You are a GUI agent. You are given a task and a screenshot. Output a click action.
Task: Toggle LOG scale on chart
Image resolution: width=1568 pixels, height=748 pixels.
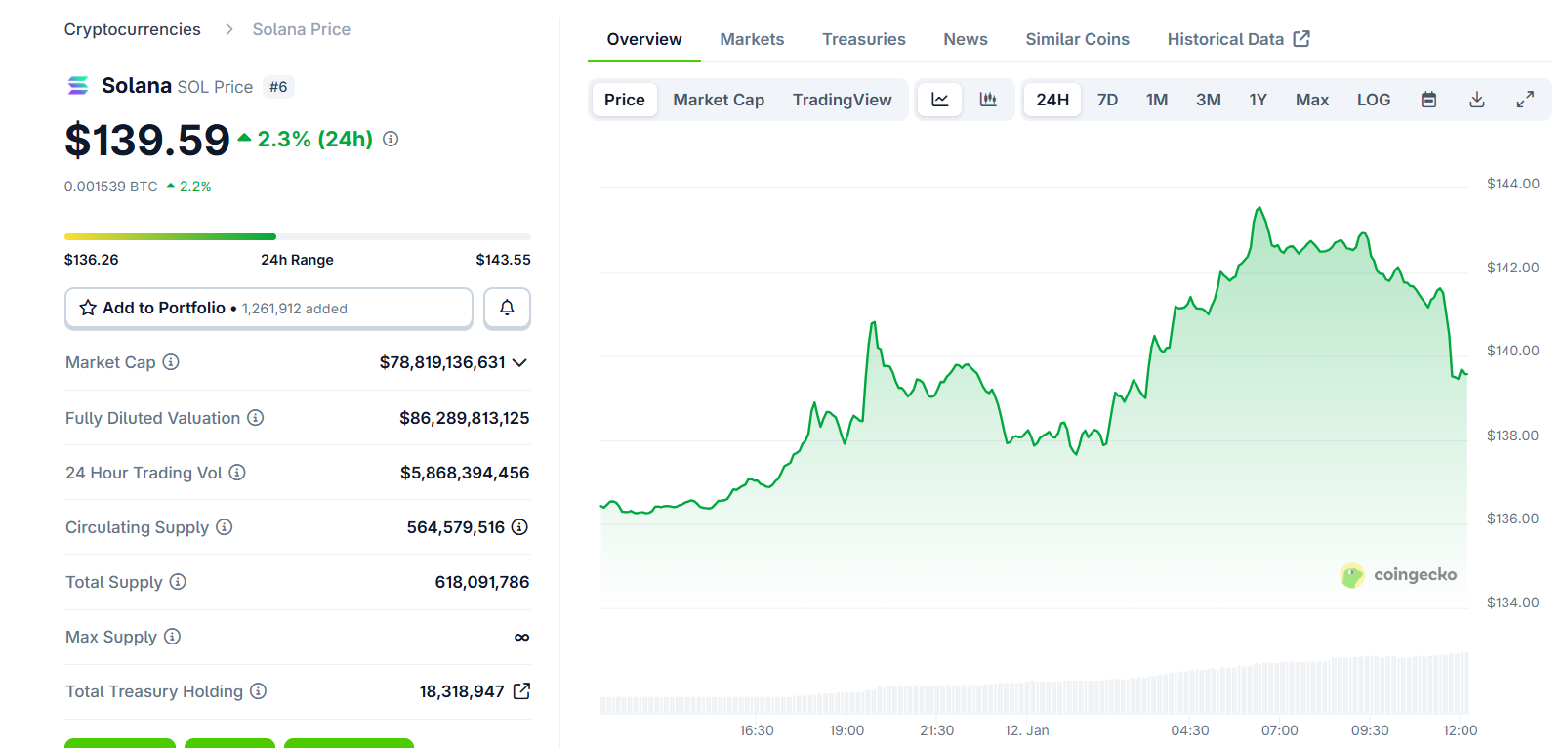coord(1373,100)
